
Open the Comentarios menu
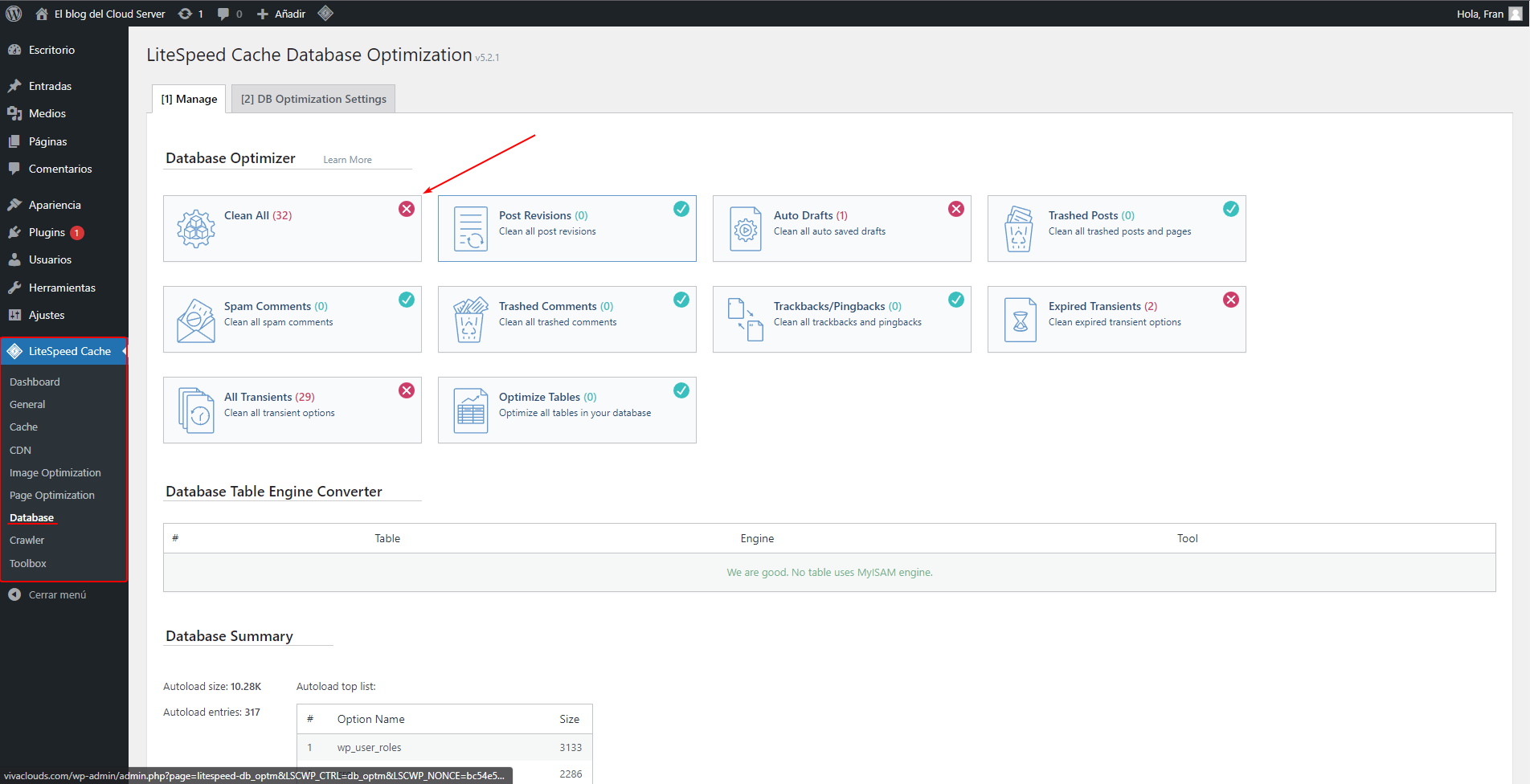[64, 169]
